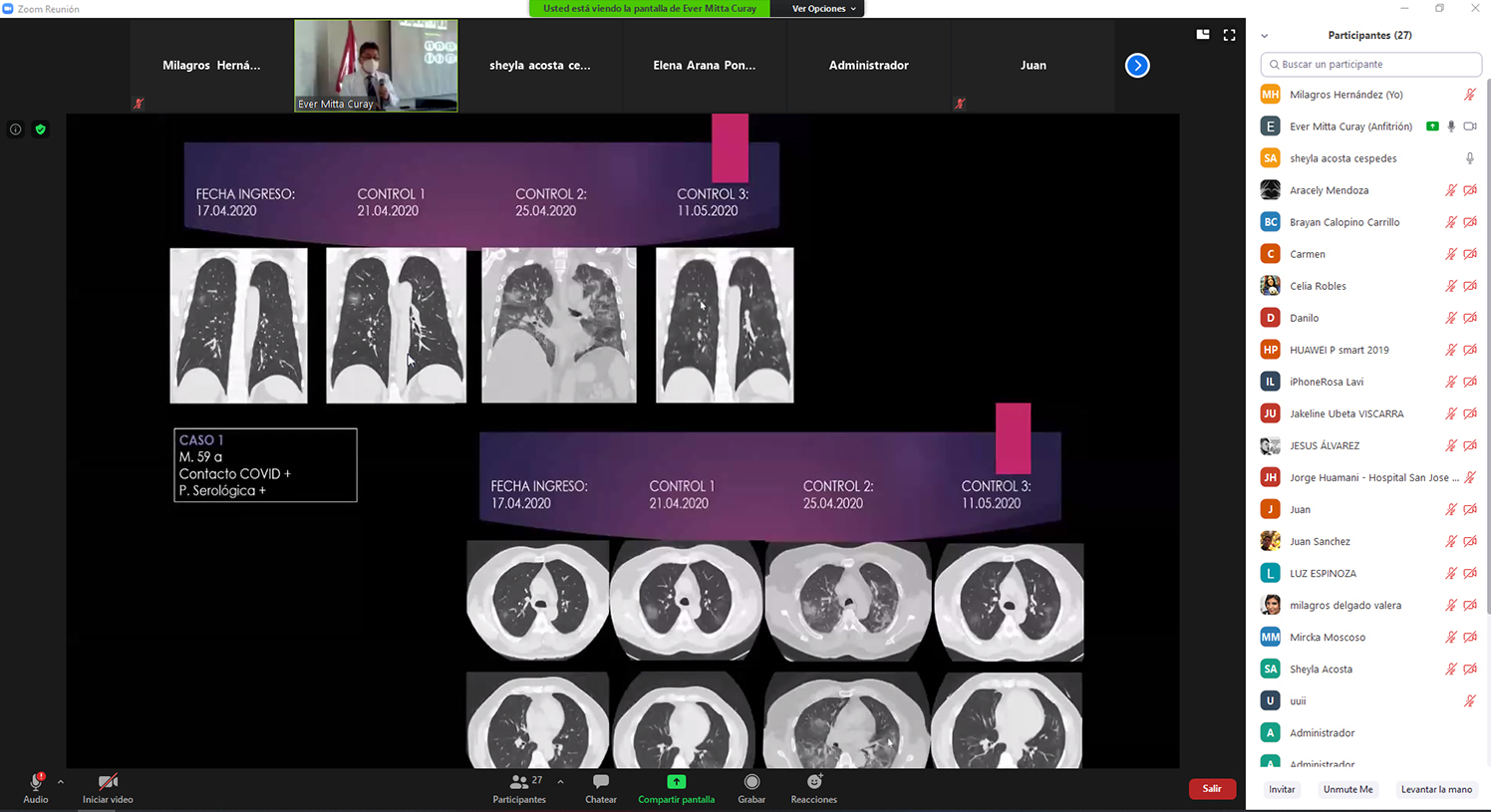
Task: Click muted mic icon for Milagros Hernández (Yo)
Action: [1469, 95]
